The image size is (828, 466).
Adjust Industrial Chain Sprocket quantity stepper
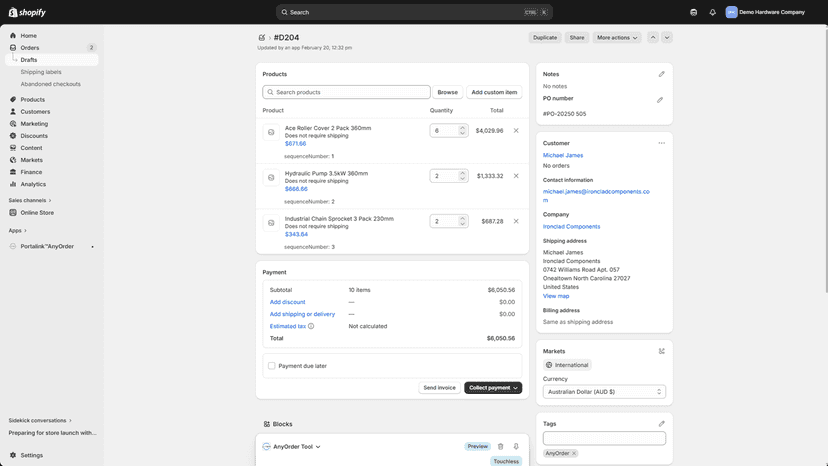pos(462,221)
